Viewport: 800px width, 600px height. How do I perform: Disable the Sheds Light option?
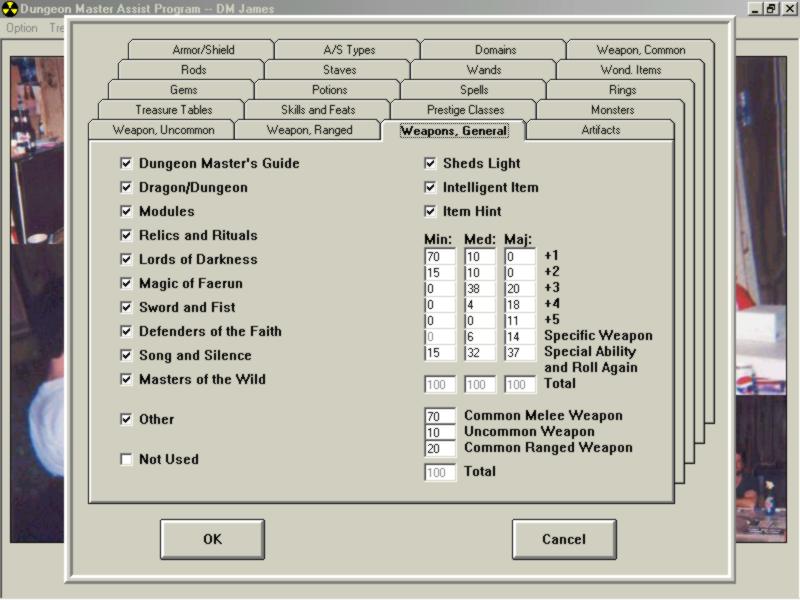pos(430,163)
